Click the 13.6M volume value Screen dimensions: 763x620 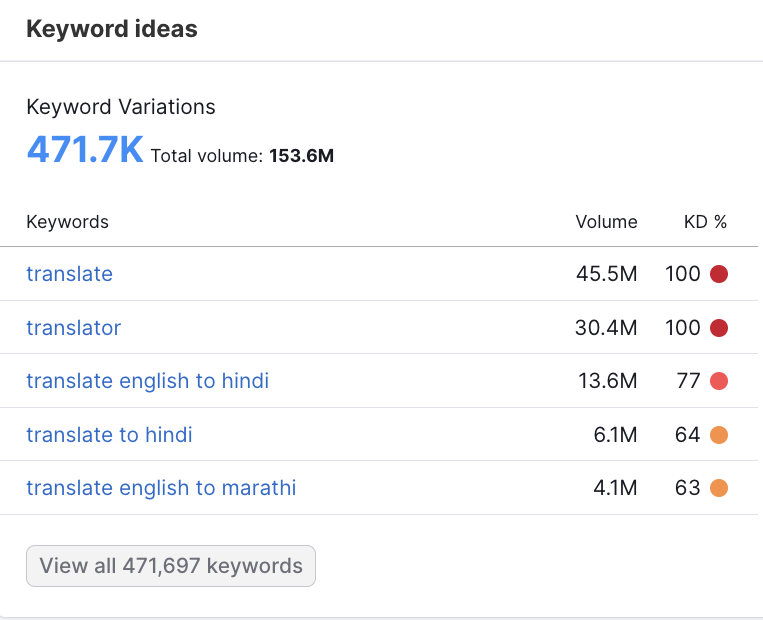(606, 381)
